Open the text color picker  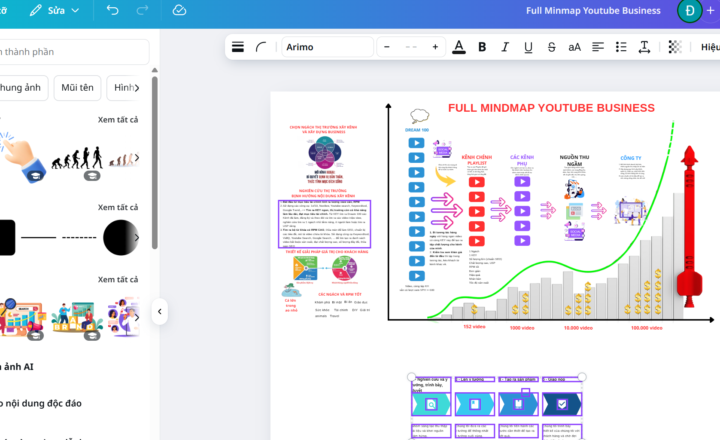click(x=458, y=47)
